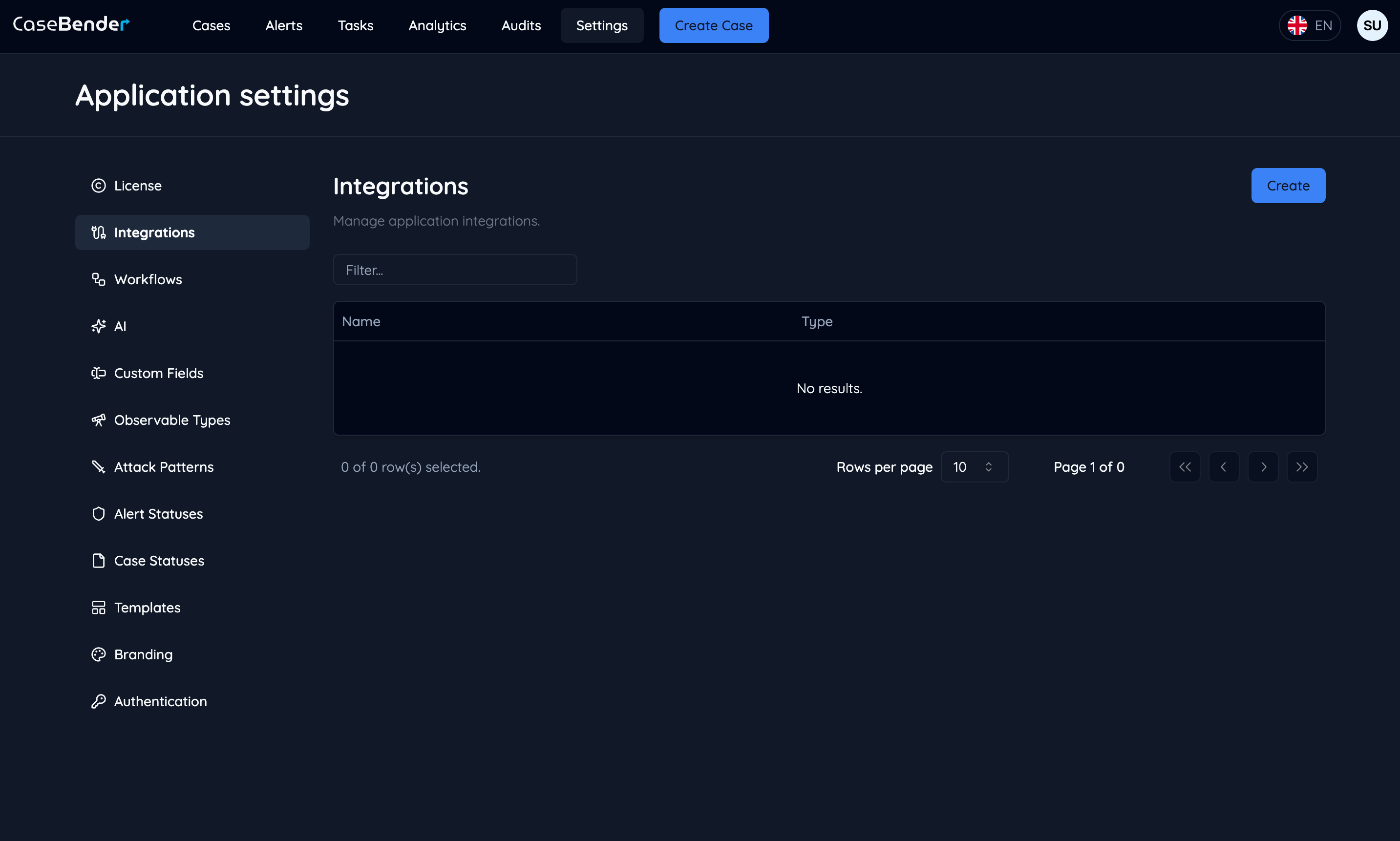The image size is (1400, 841).
Task: Open the EN language switcher
Action: [x=1310, y=25]
